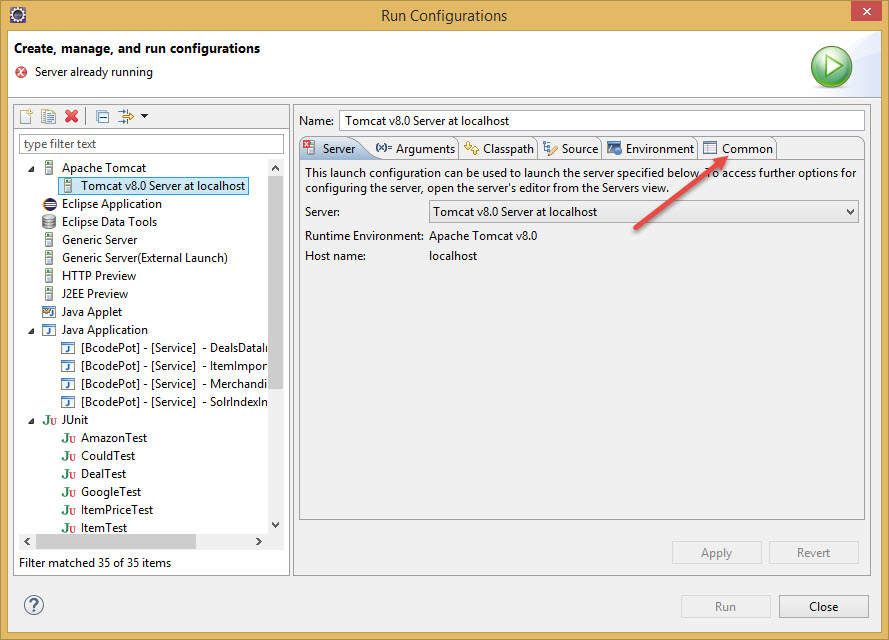Click the Generic Server icon
Viewport: 889px width, 640px height.
49,240
